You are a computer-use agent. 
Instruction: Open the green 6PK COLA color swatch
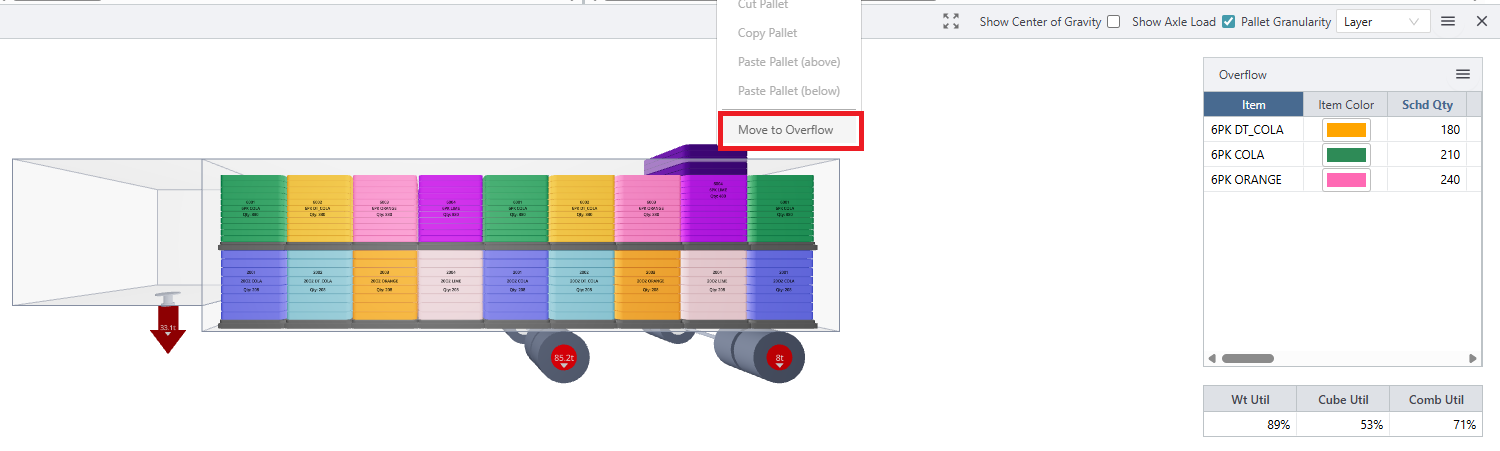(1346, 155)
